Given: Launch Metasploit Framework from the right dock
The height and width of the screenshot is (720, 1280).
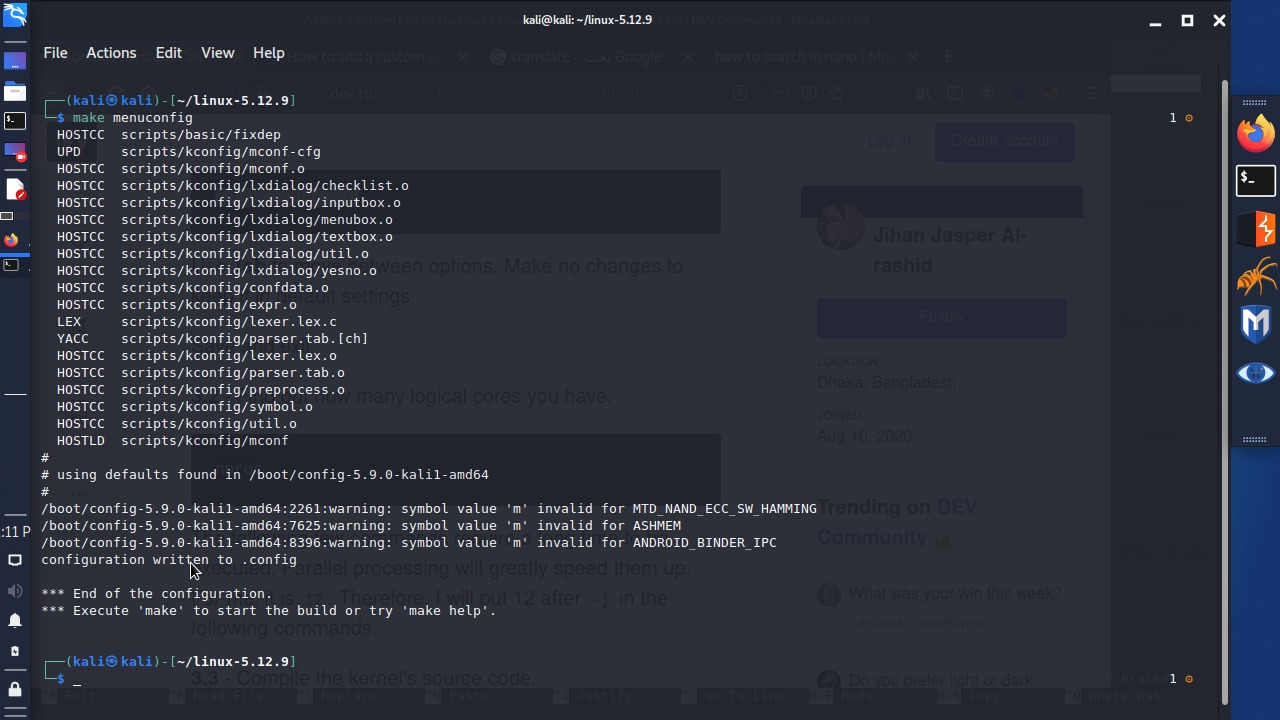Looking at the screenshot, I should point(1256,324).
